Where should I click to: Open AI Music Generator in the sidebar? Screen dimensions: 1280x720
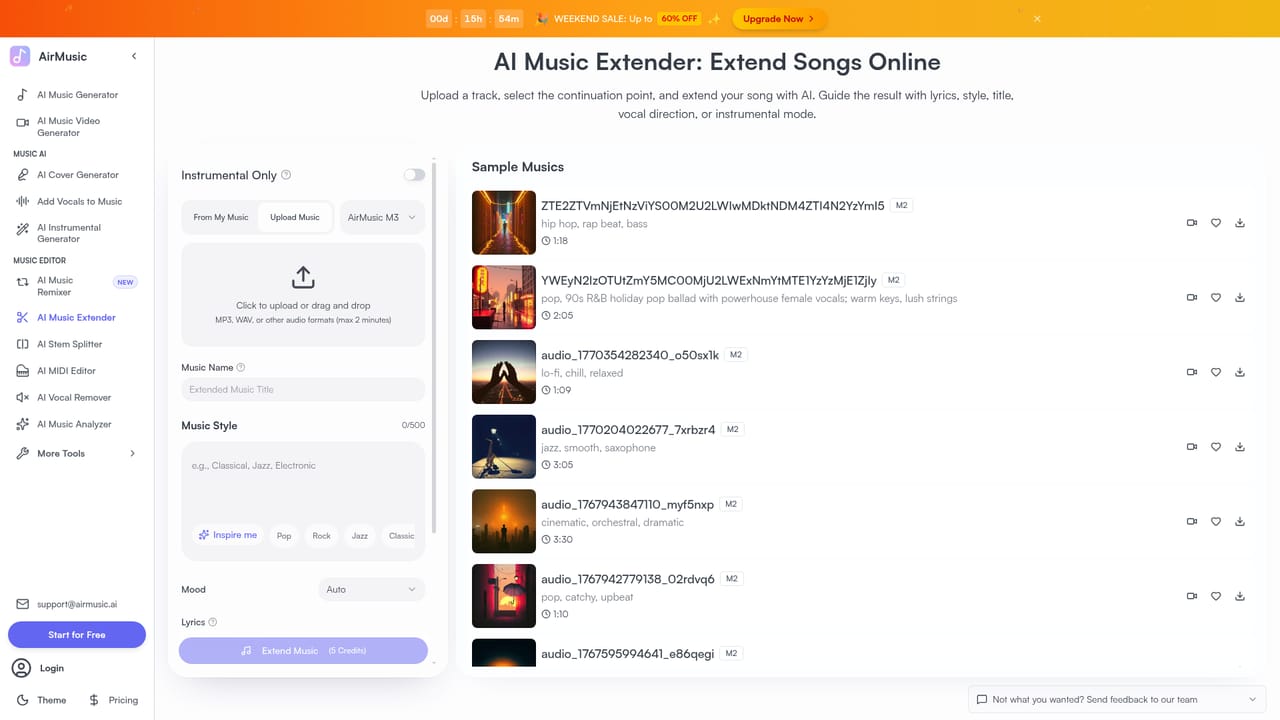click(76, 95)
